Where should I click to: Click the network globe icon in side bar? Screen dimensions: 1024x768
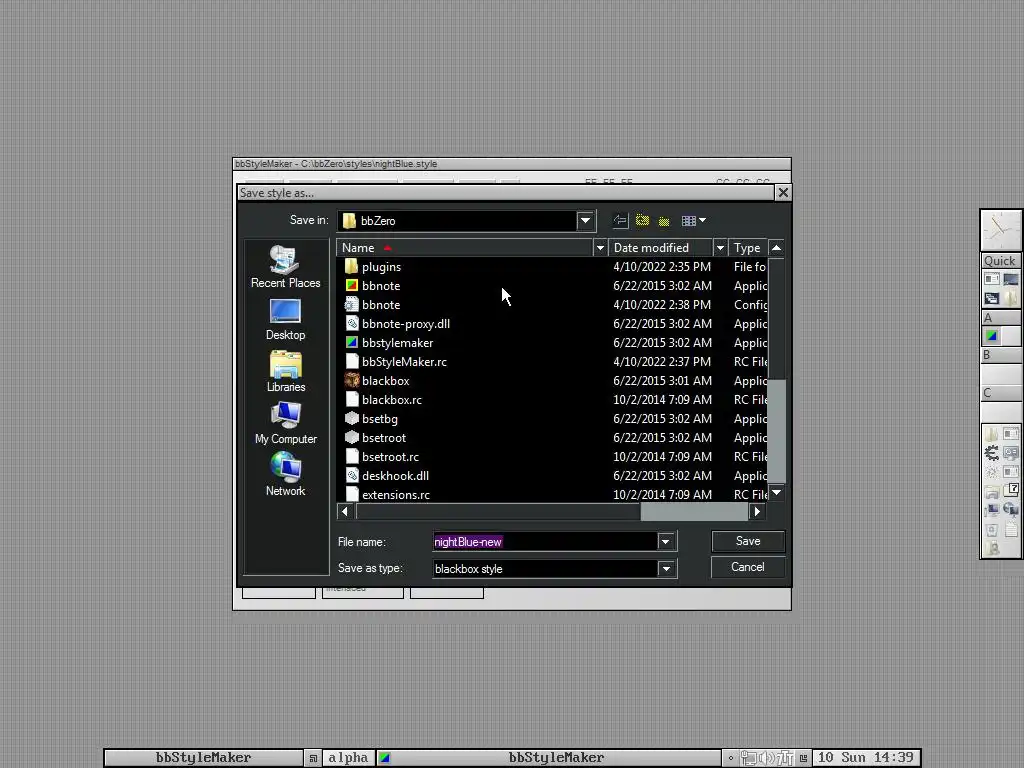[1011, 509]
